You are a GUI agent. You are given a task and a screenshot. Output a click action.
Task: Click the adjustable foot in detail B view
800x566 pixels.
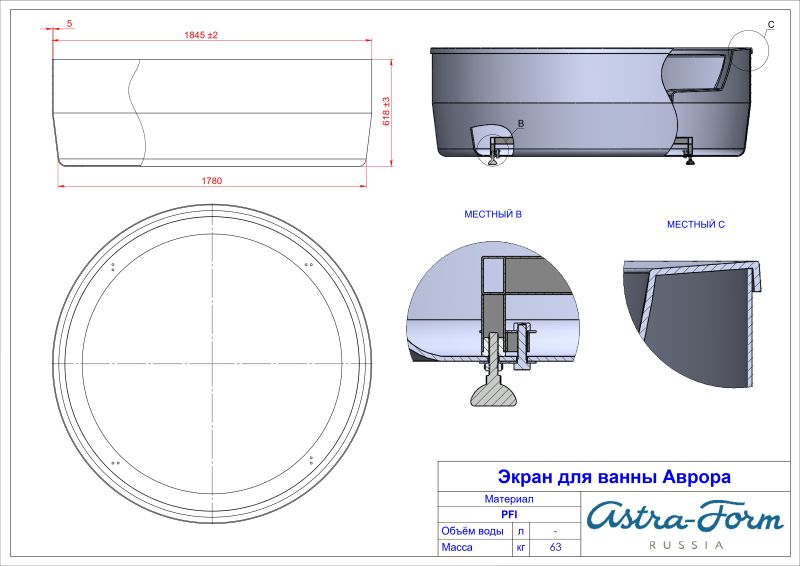491,390
